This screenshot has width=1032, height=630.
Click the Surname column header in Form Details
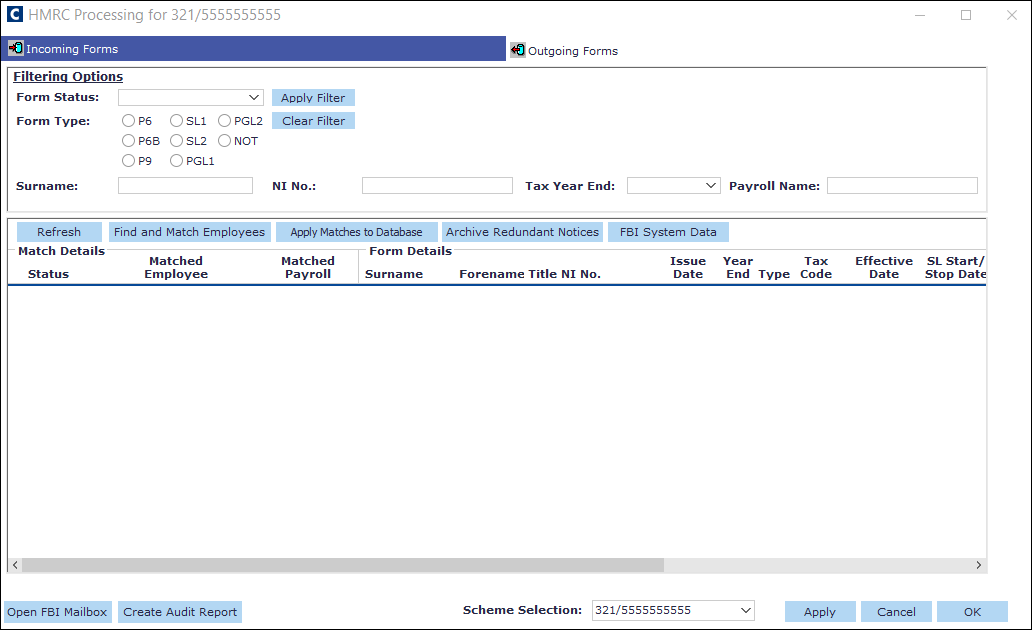click(394, 274)
